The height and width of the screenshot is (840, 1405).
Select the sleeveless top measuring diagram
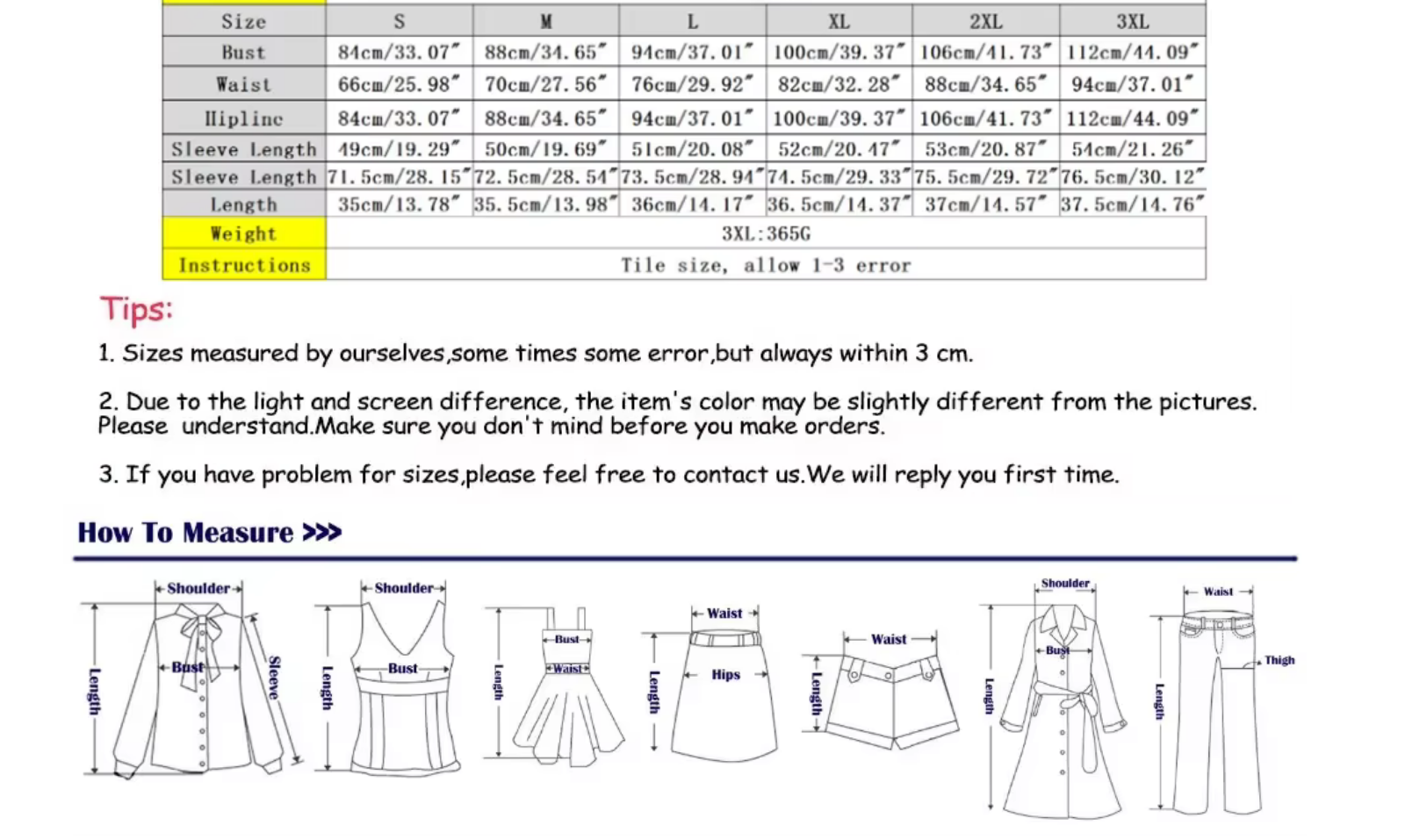388,677
